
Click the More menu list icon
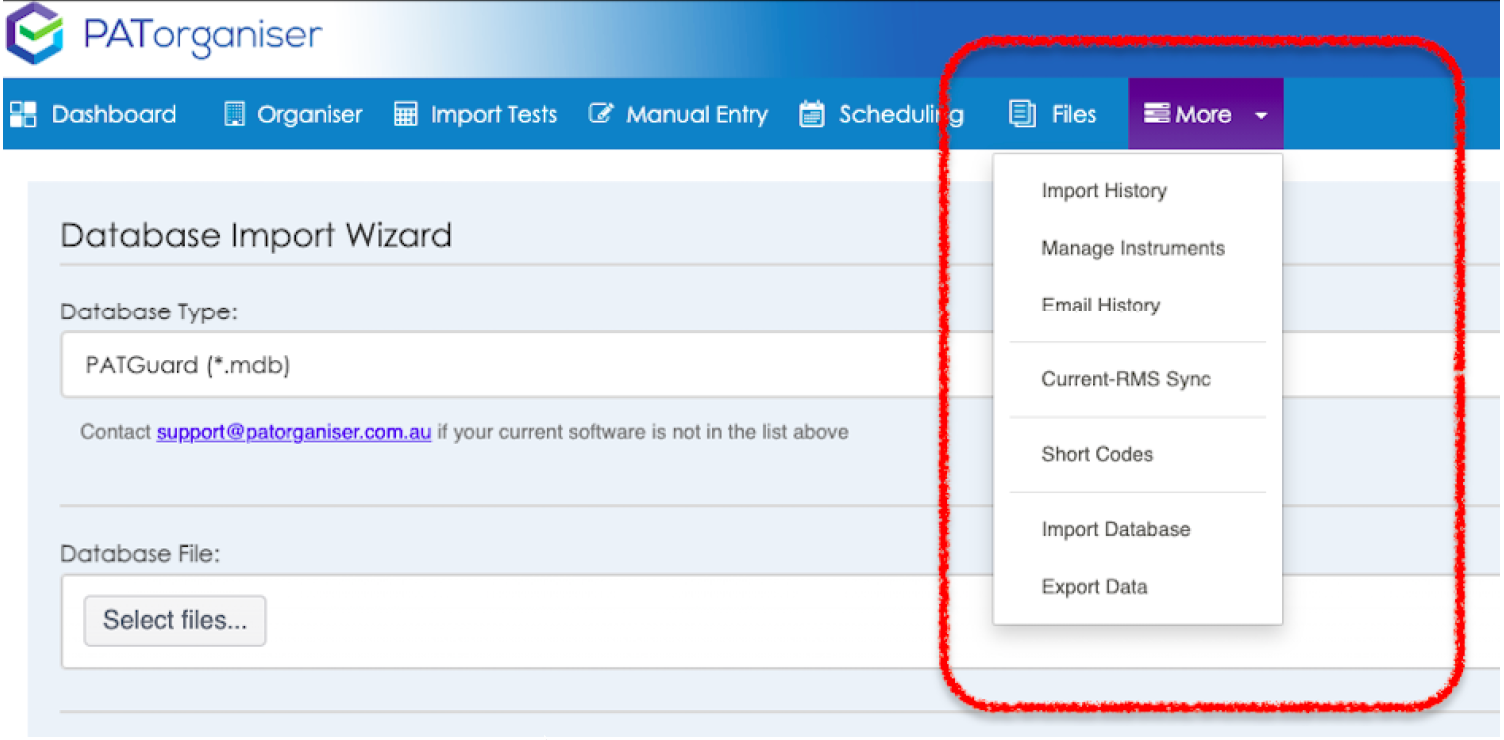[1157, 114]
